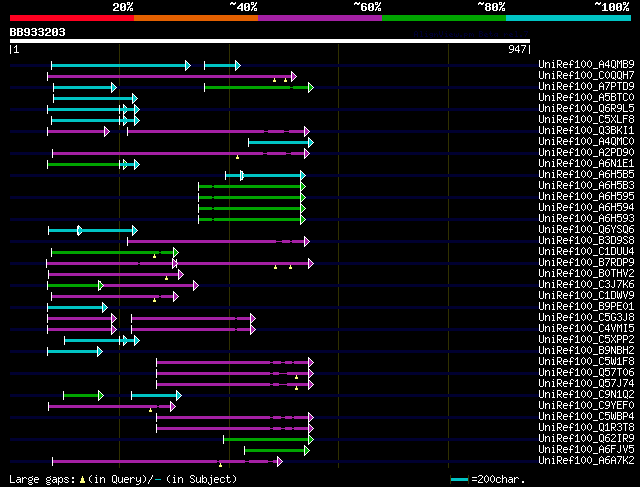Pick the UniRef100_A2PD90 entry
Viewport: 640px width, 487px height.
(x=586, y=152)
